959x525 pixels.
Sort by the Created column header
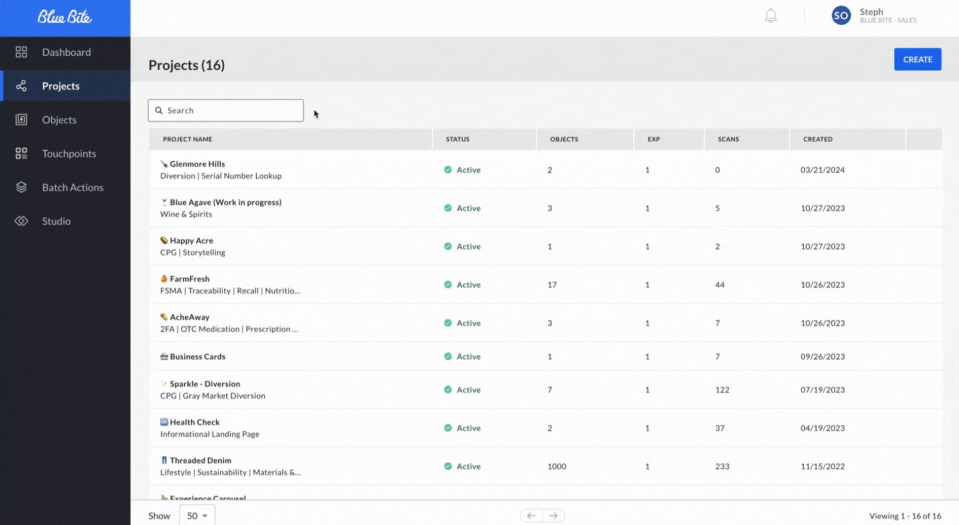point(818,139)
